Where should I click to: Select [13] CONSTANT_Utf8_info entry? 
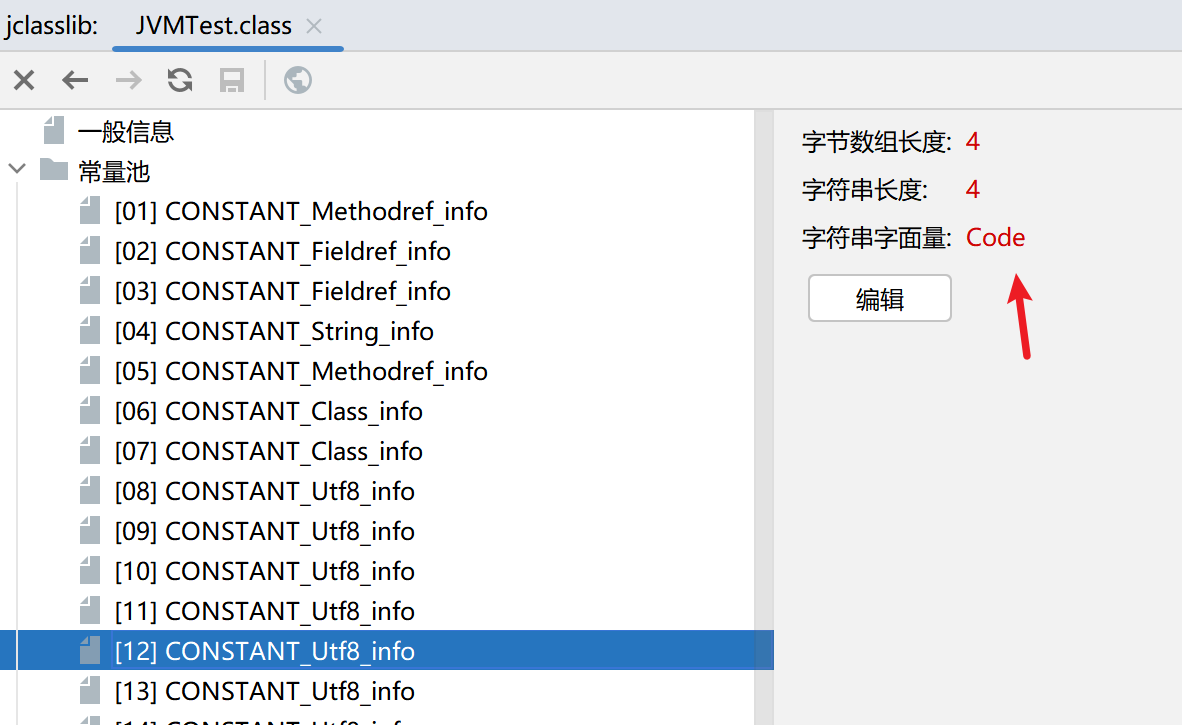click(265, 691)
